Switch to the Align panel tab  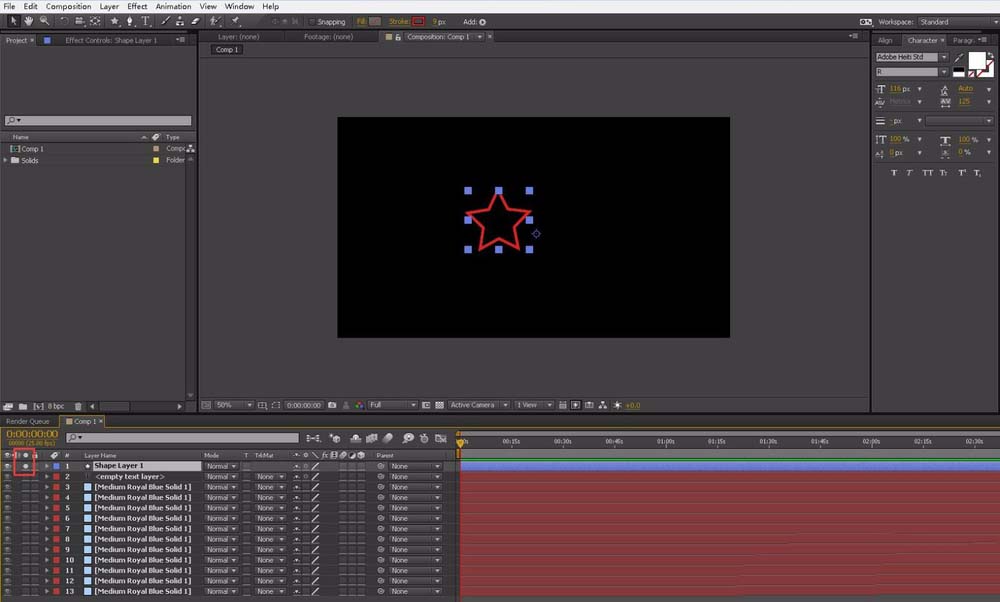885,40
